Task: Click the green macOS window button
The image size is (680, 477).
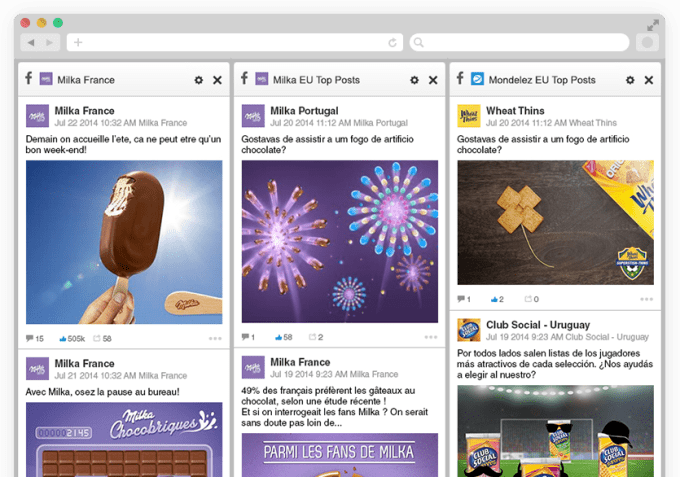Action: (58, 23)
